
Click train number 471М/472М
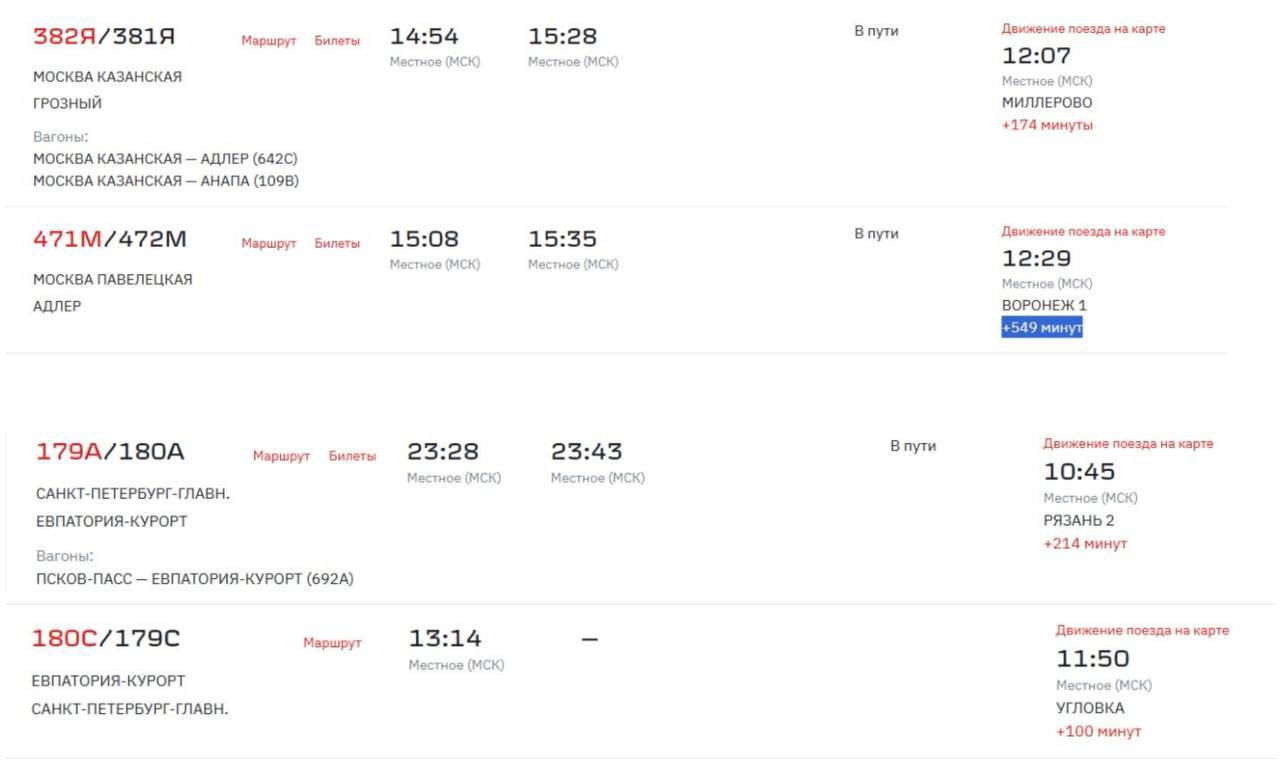(110, 240)
